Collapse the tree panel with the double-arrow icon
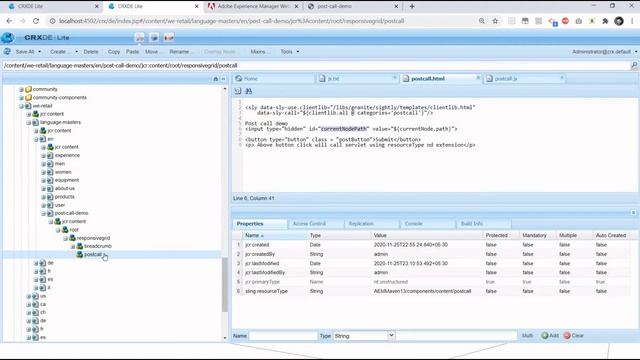The width and height of the screenshot is (640, 360). (223, 79)
